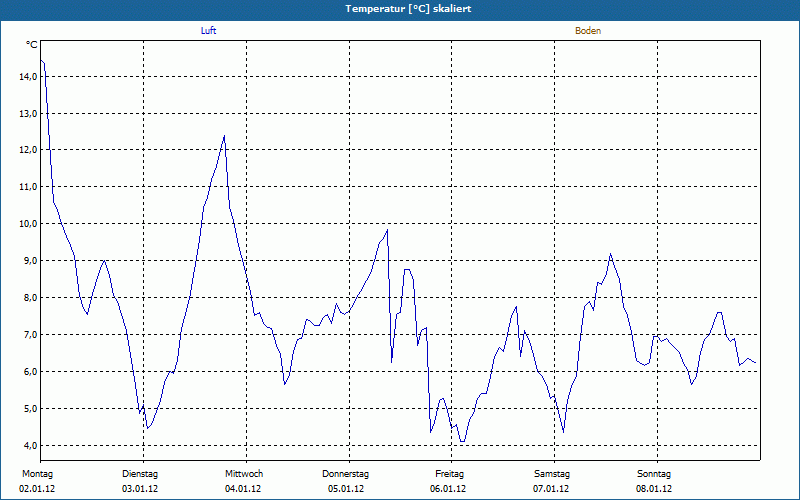Select the Boden legend label
This screenshot has height=500, width=800.
(x=588, y=31)
